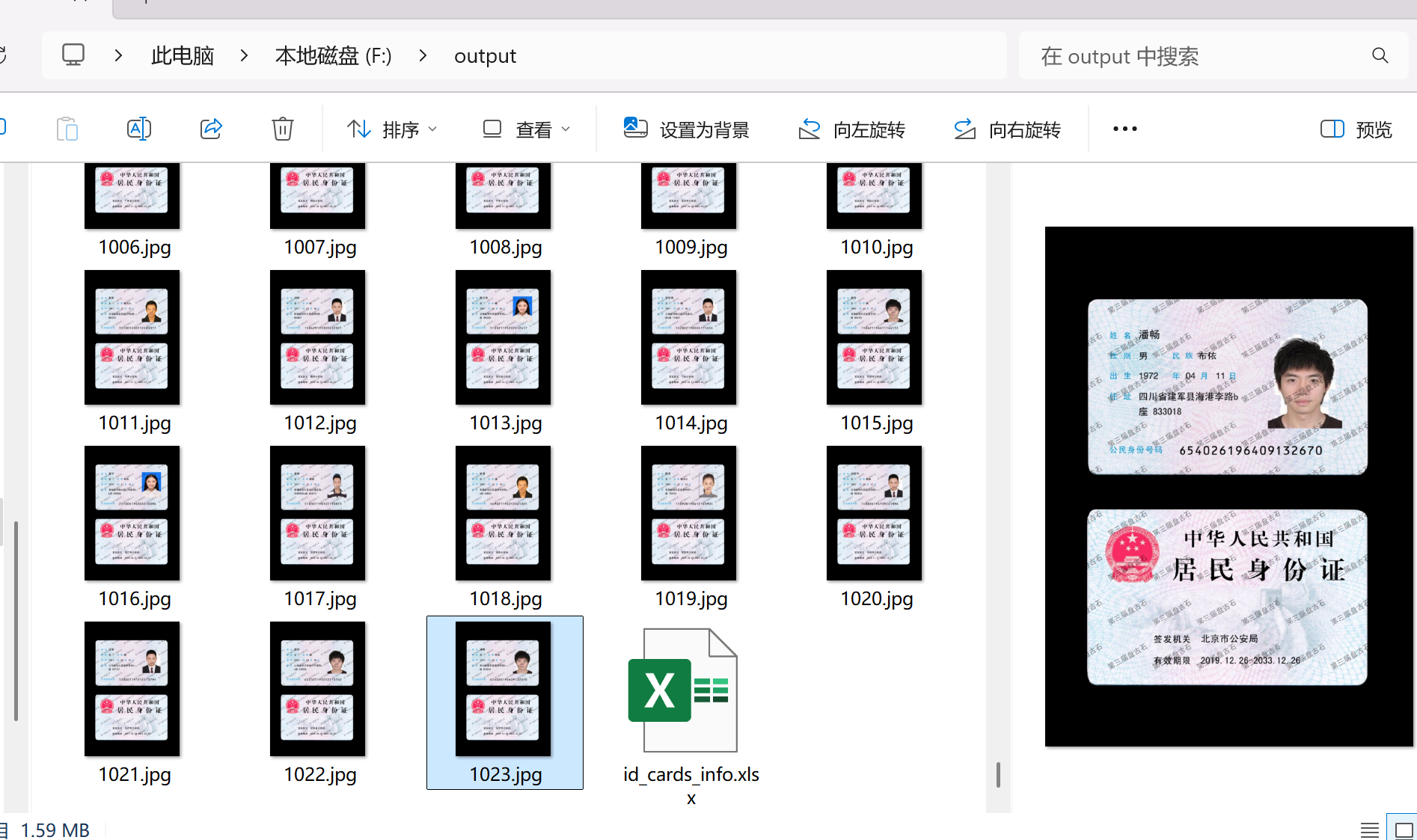Select 此电脑 breadcrumb
The image size is (1417, 840).
183,56
